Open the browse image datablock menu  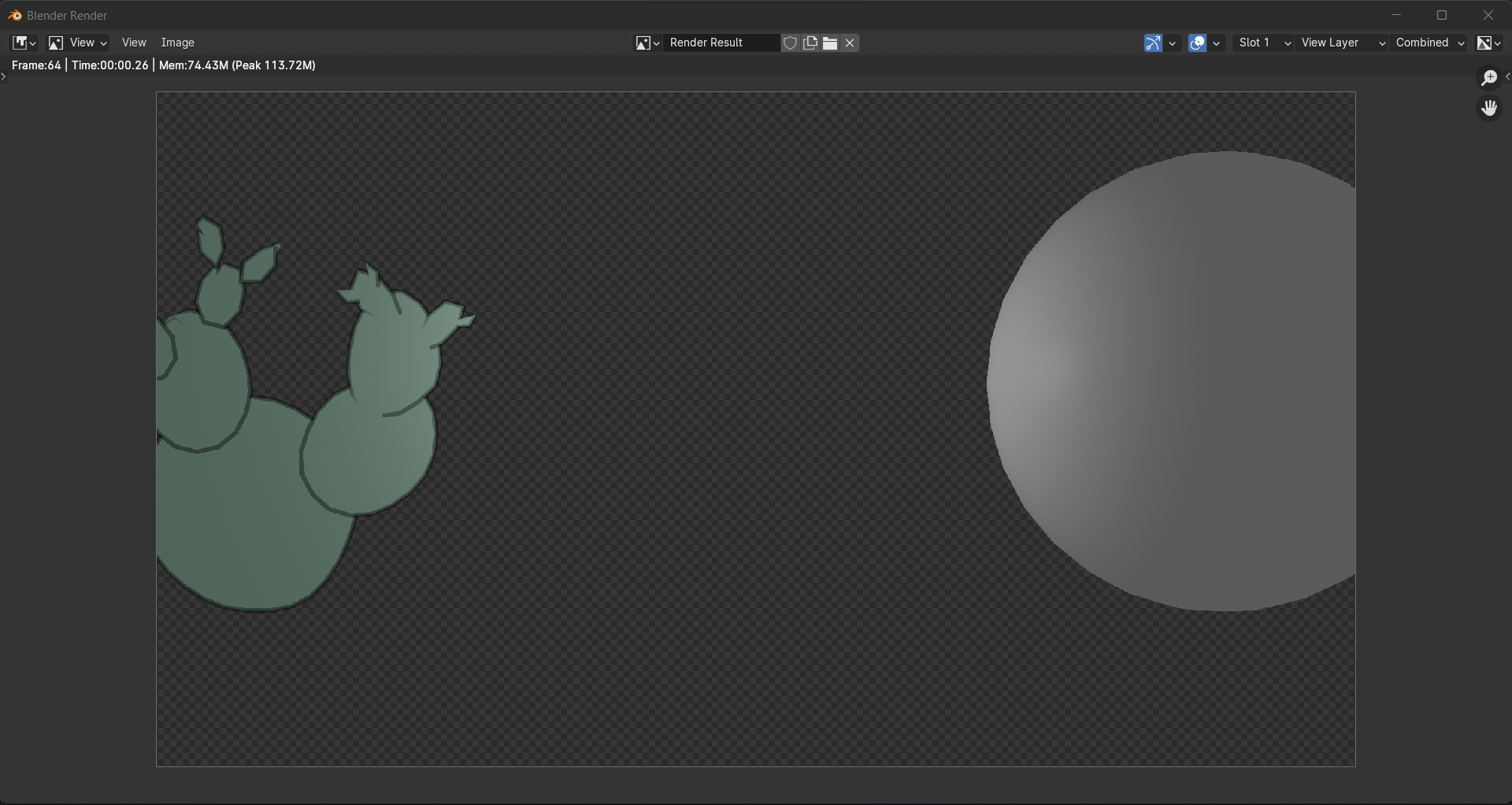(647, 43)
